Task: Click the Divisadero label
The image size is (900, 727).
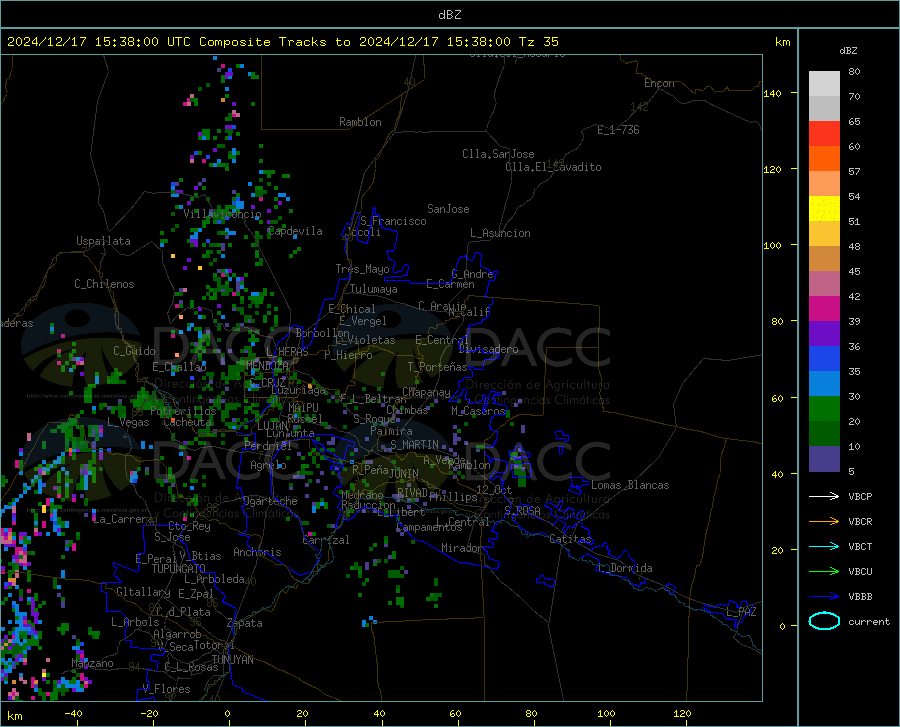Action: click(488, 349)
